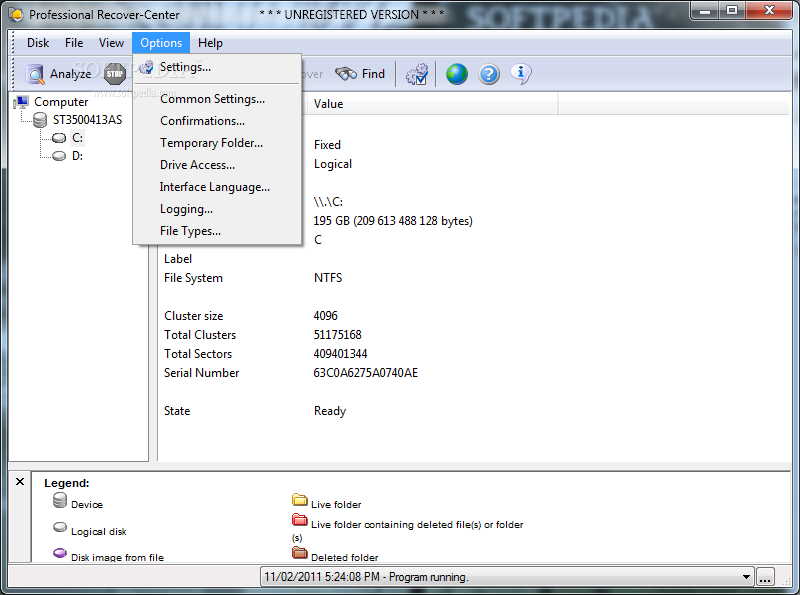Viewport: 800px width, 595px height.
Task: Open the status log dropdown arrow
Action: [x=746, y=577]
